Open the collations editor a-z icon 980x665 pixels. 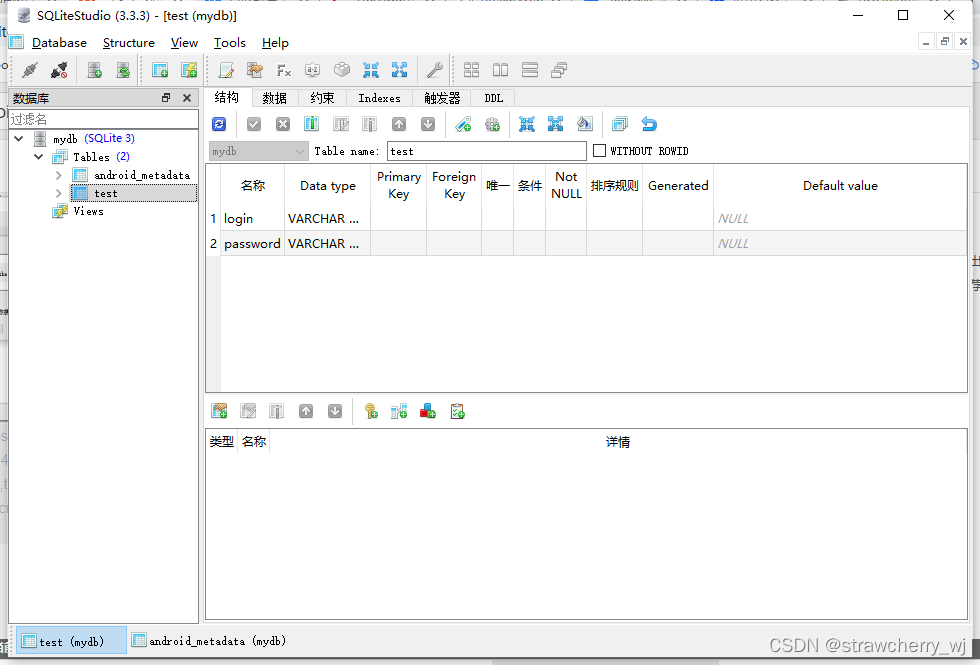click(x=312, y=70)
